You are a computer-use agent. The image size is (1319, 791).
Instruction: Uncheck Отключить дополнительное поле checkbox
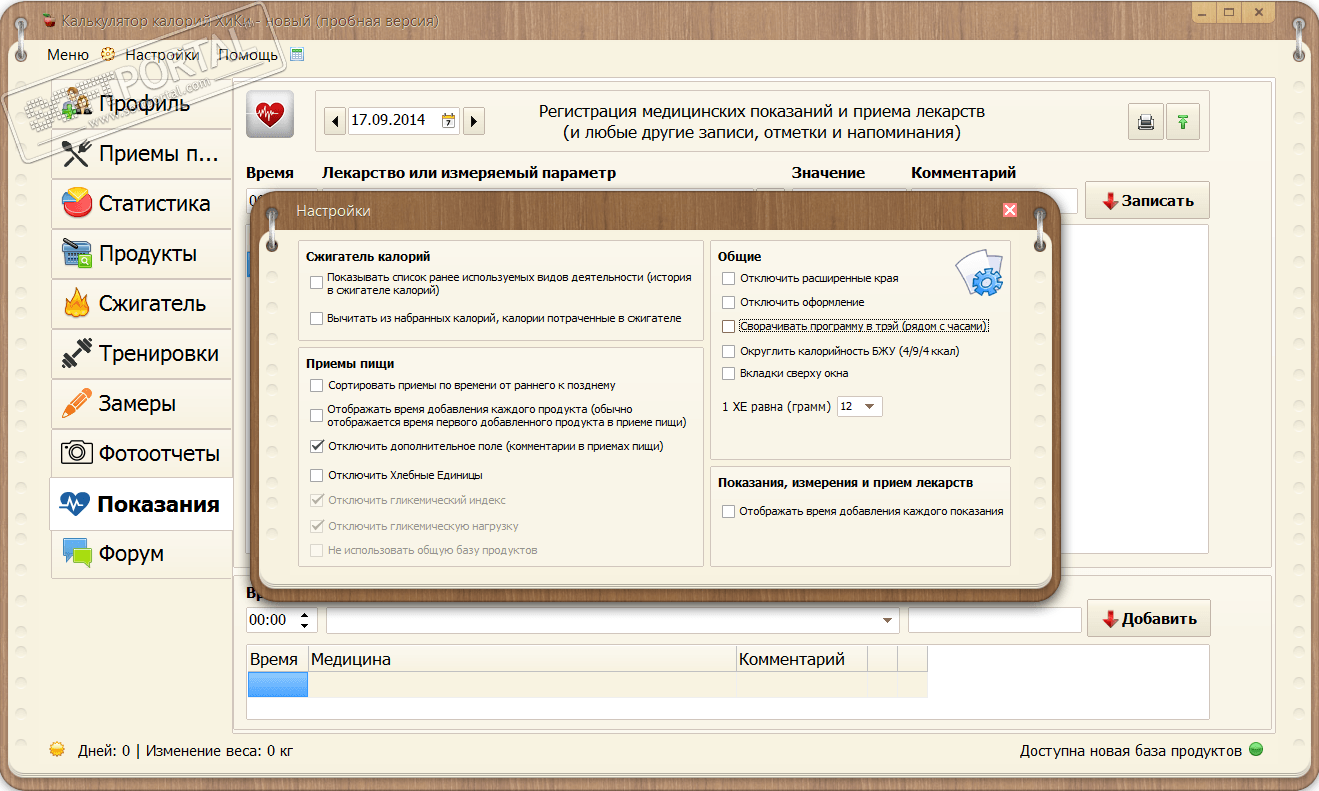pos(317,446)
